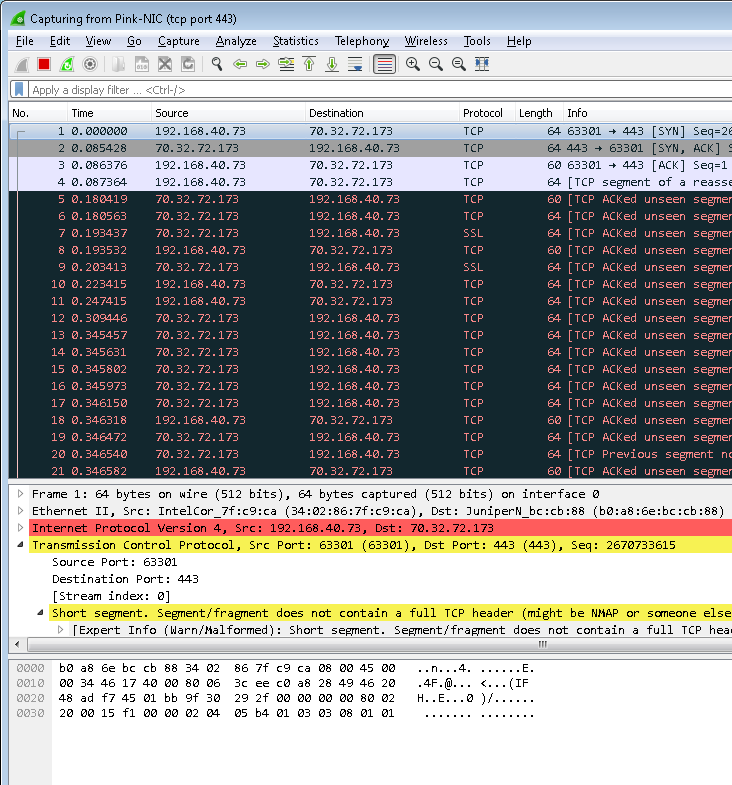Click the grayed Start capture shark fin icon

pyautogui.click(x=22, y=64)
